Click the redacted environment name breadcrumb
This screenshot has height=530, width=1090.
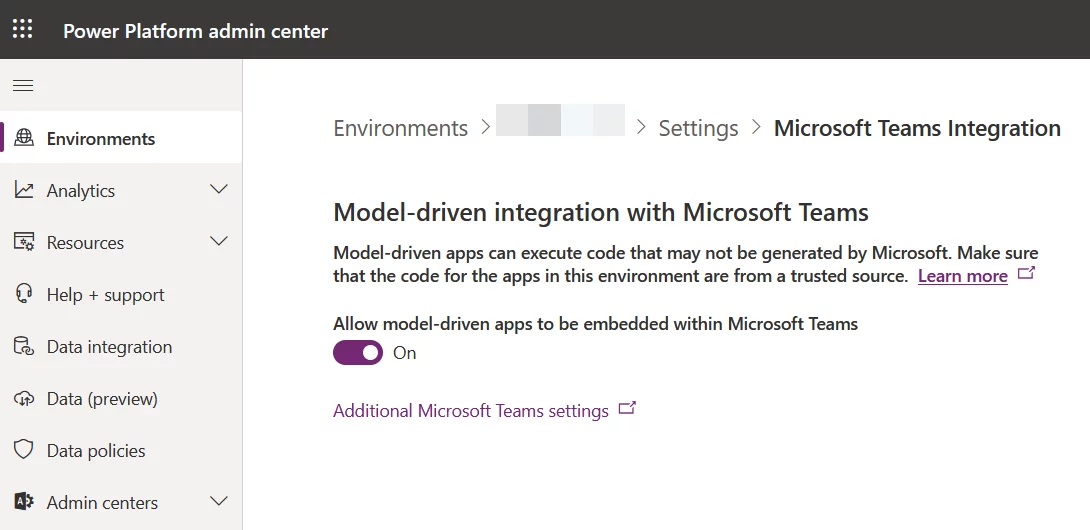[x=560, y=120]
